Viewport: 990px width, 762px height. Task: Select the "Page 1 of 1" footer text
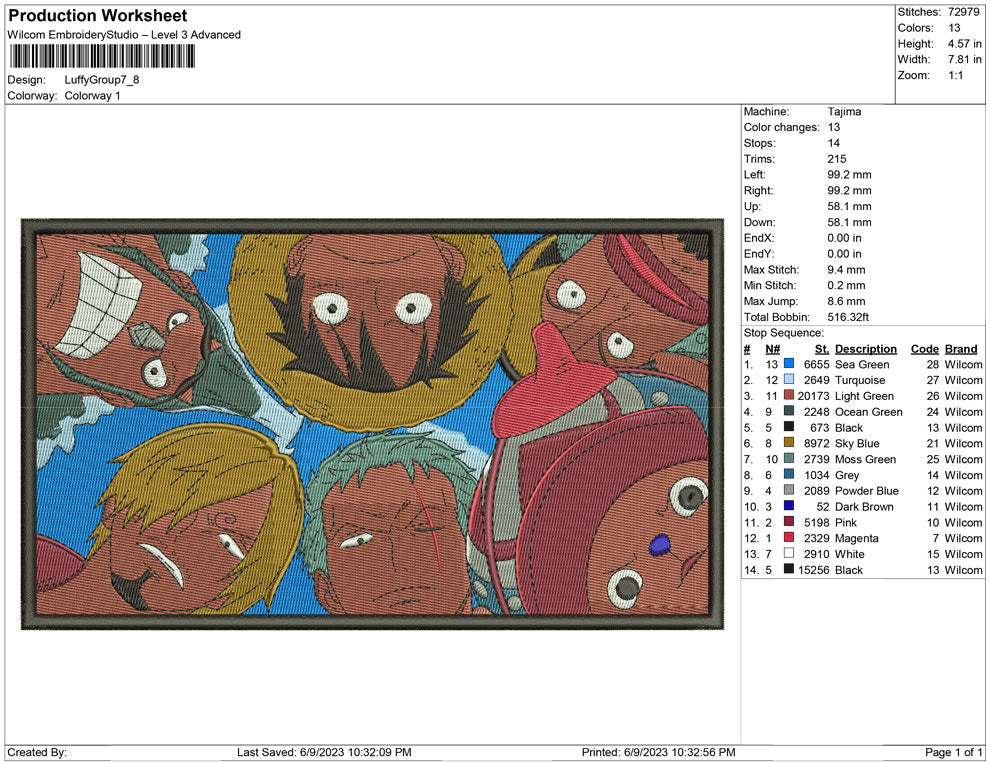[953, 752]
